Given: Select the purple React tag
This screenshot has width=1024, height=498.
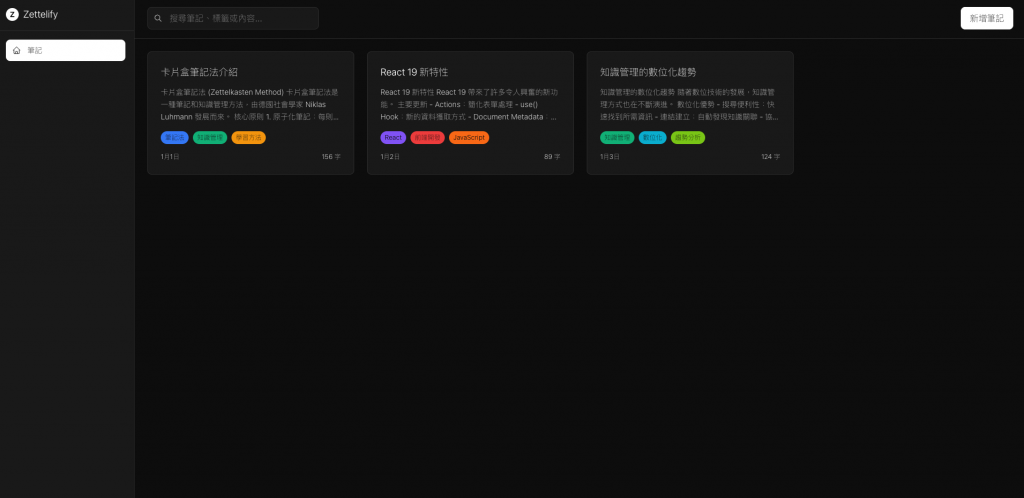Looking at the screenshot, I should [393, 138].
